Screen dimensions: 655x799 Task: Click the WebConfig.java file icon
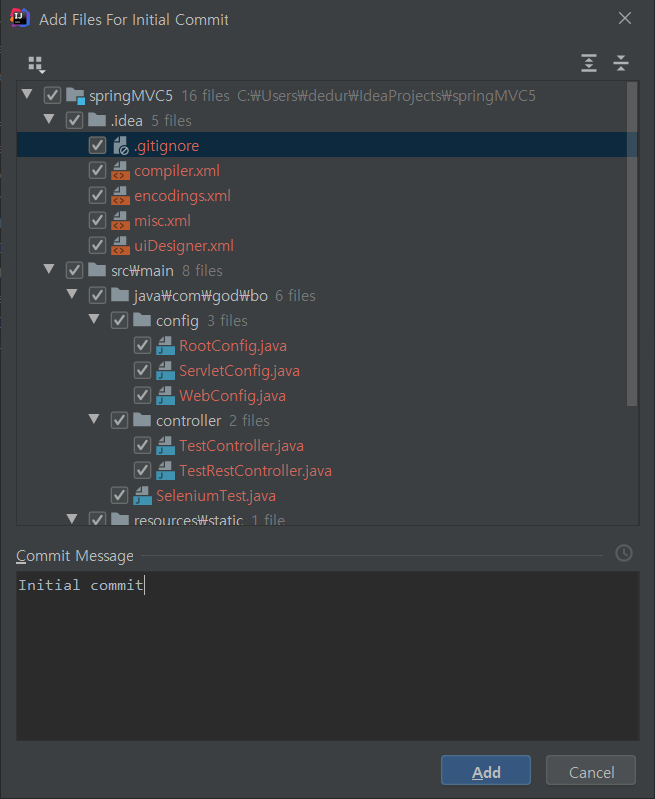coord(165,395)
